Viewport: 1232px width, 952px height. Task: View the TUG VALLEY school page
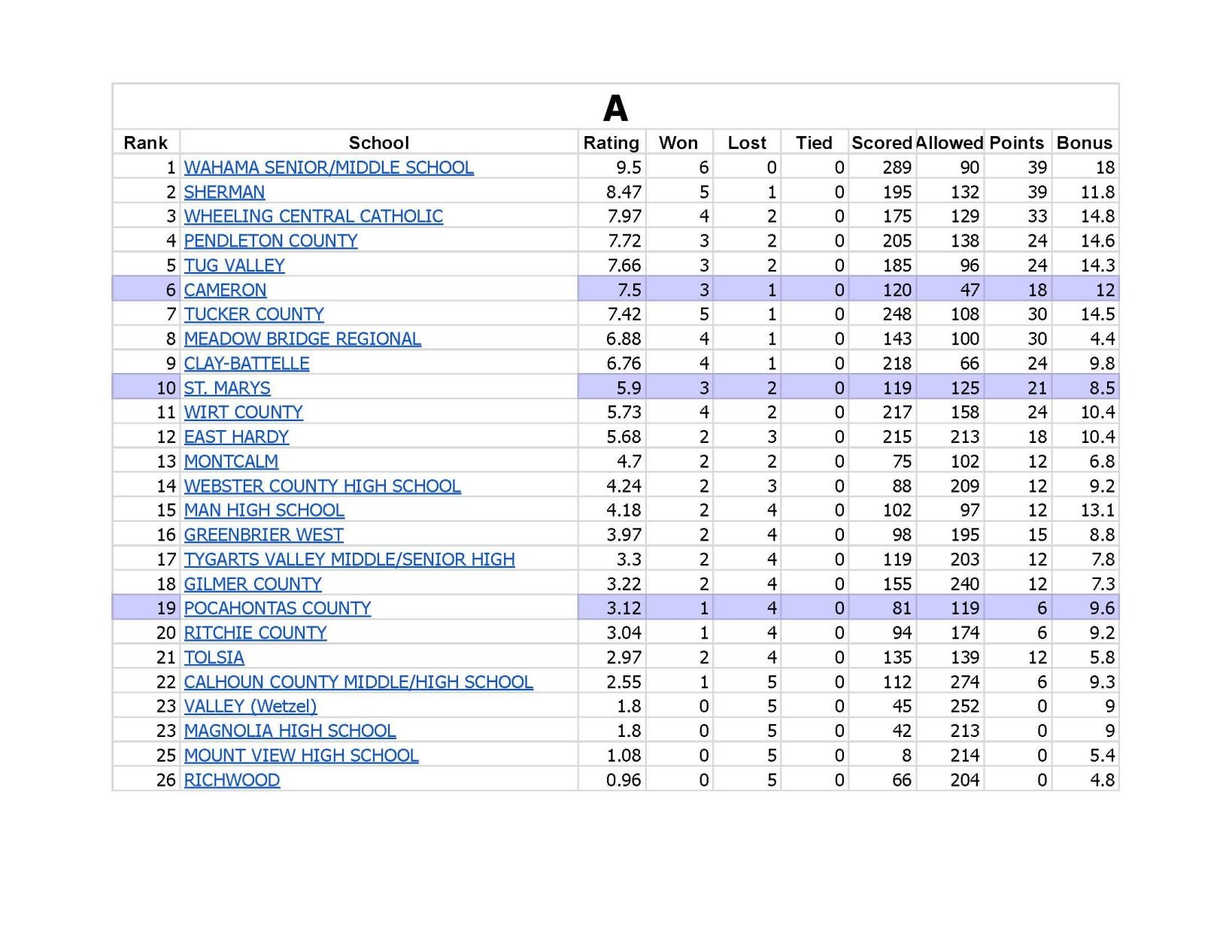233,265
